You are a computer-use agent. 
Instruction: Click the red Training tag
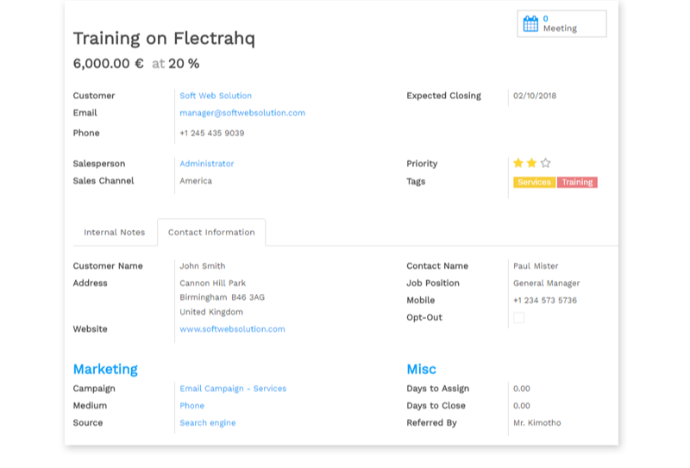pos(577,182)
